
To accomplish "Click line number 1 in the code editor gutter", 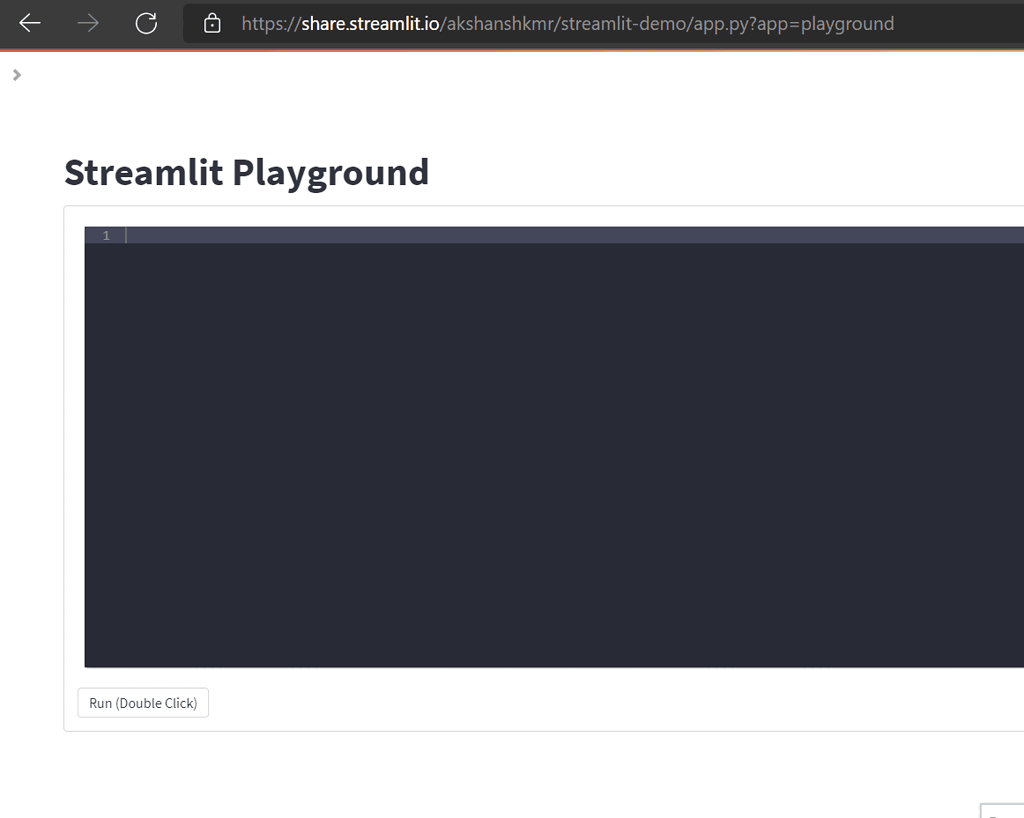I will click(x=105, y=235).
